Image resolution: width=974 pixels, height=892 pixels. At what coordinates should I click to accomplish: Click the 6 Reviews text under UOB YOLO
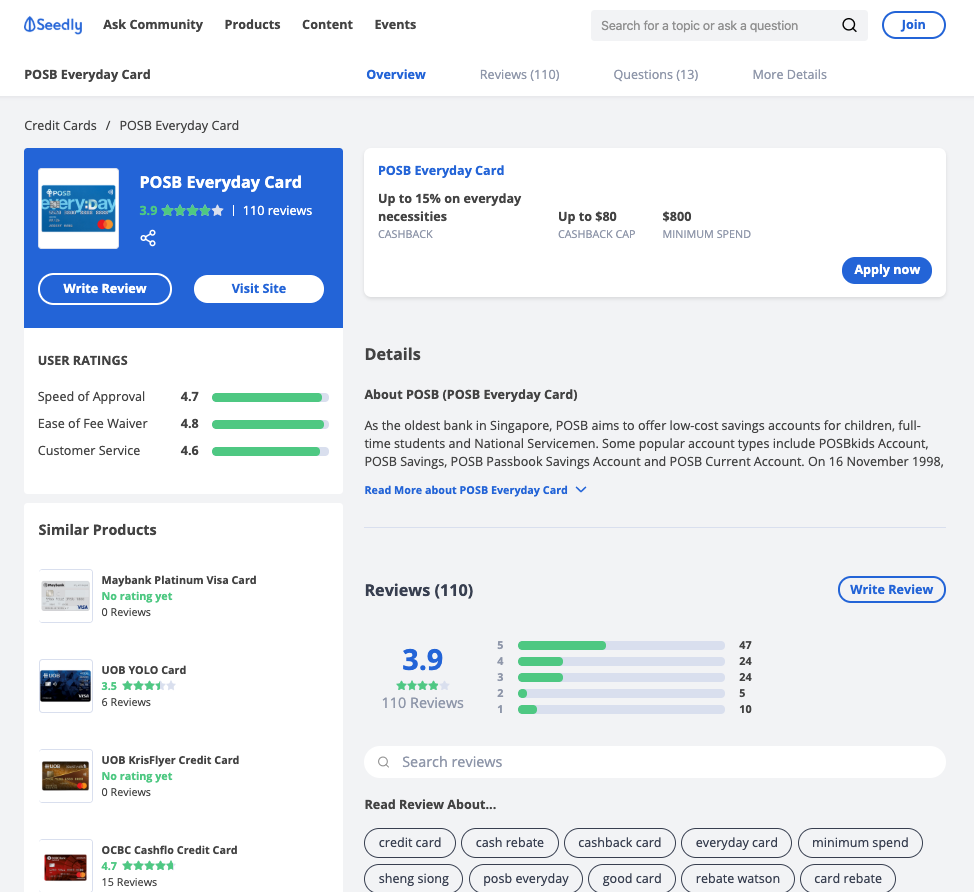pos(126,703)
